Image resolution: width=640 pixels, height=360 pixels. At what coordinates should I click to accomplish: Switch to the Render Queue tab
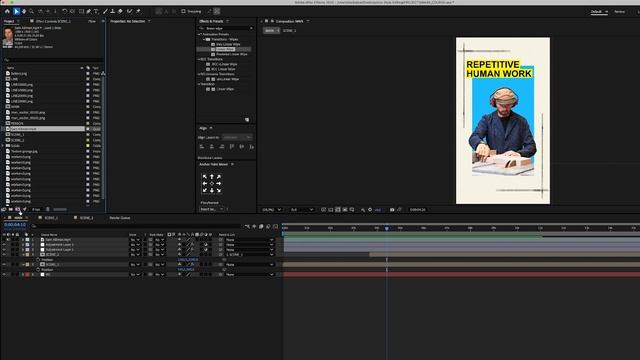pyautogui.click(x=120, y=218)
